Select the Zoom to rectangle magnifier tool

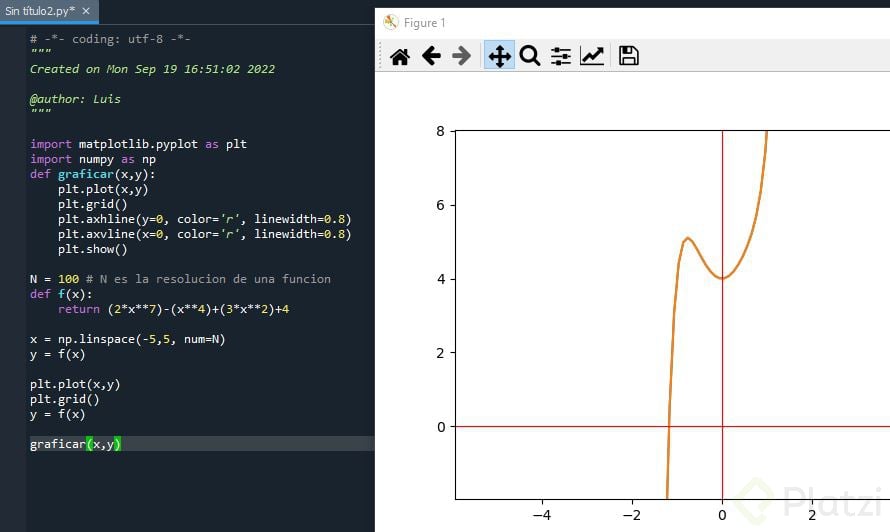pos(530,56)
